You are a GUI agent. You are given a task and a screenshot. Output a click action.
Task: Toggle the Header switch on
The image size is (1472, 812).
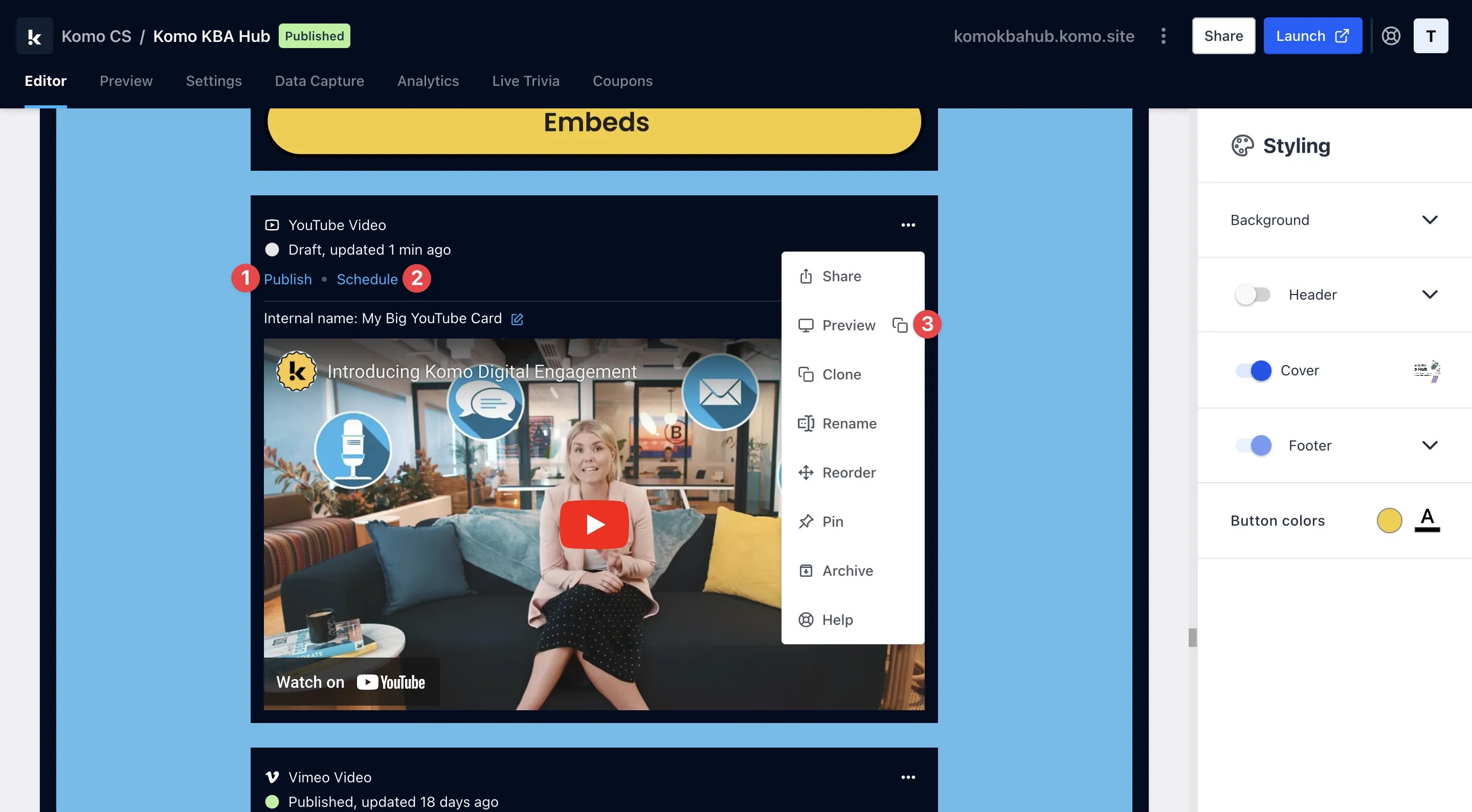pyautogui.click(x=1253, y=295)
